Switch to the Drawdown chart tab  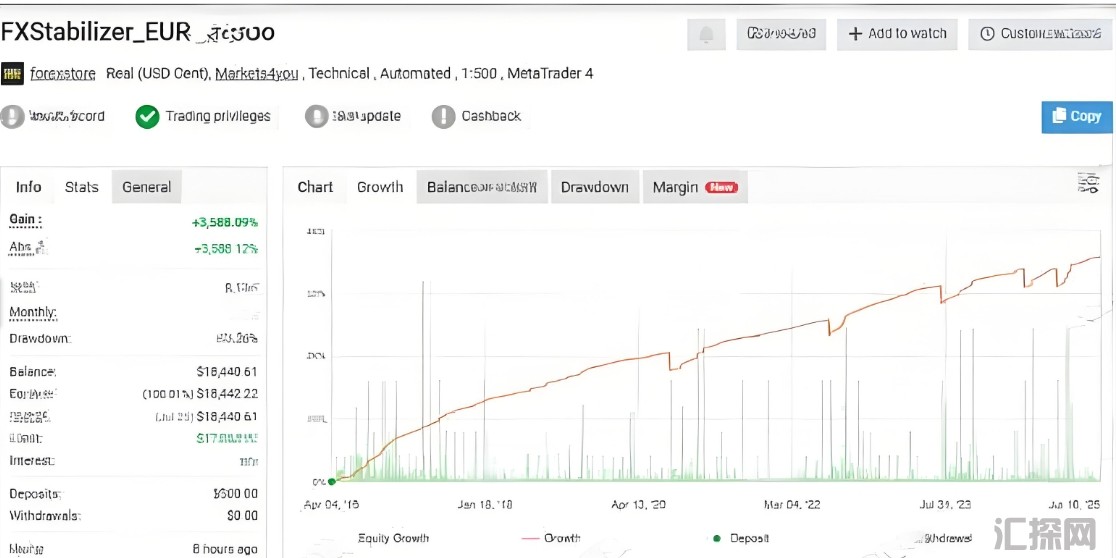pos(594,187)
